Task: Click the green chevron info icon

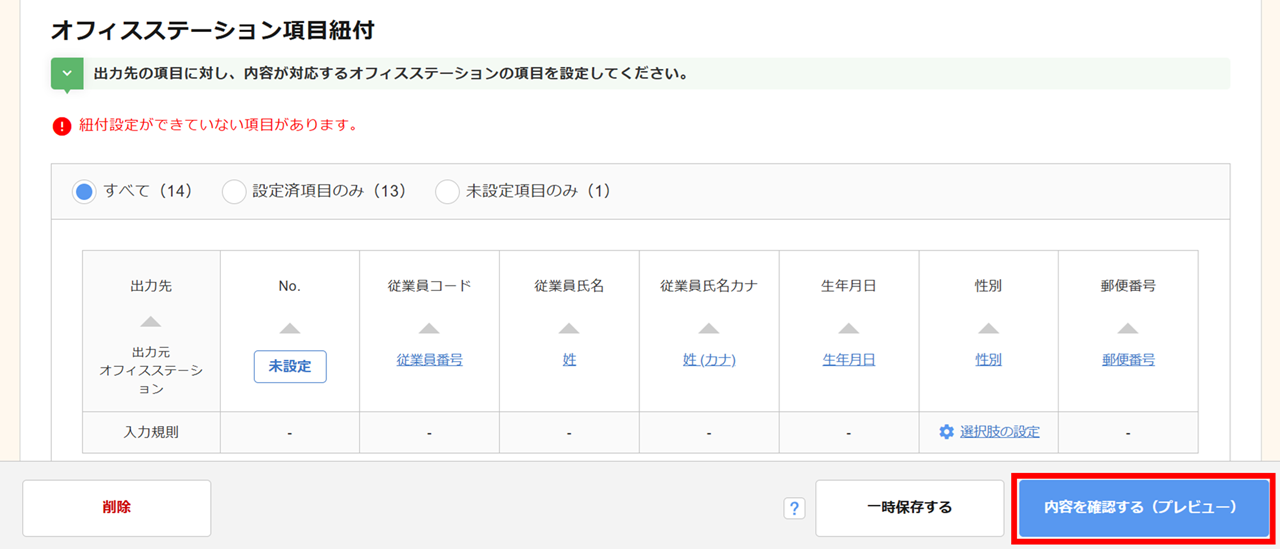Action: point(67,74)
